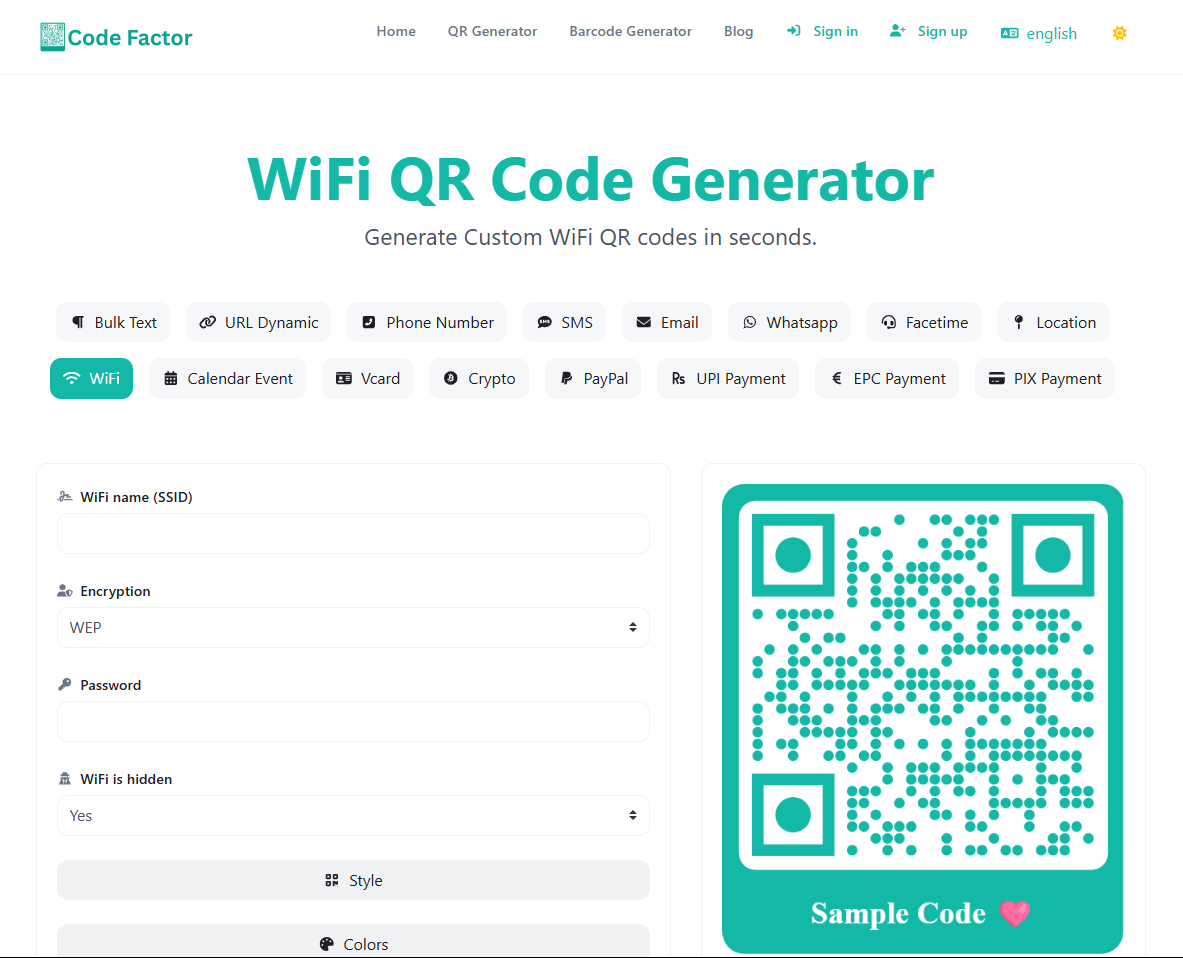
Task: Click the Crypto bitcoin icon
Action: click(x=450, y=379)
